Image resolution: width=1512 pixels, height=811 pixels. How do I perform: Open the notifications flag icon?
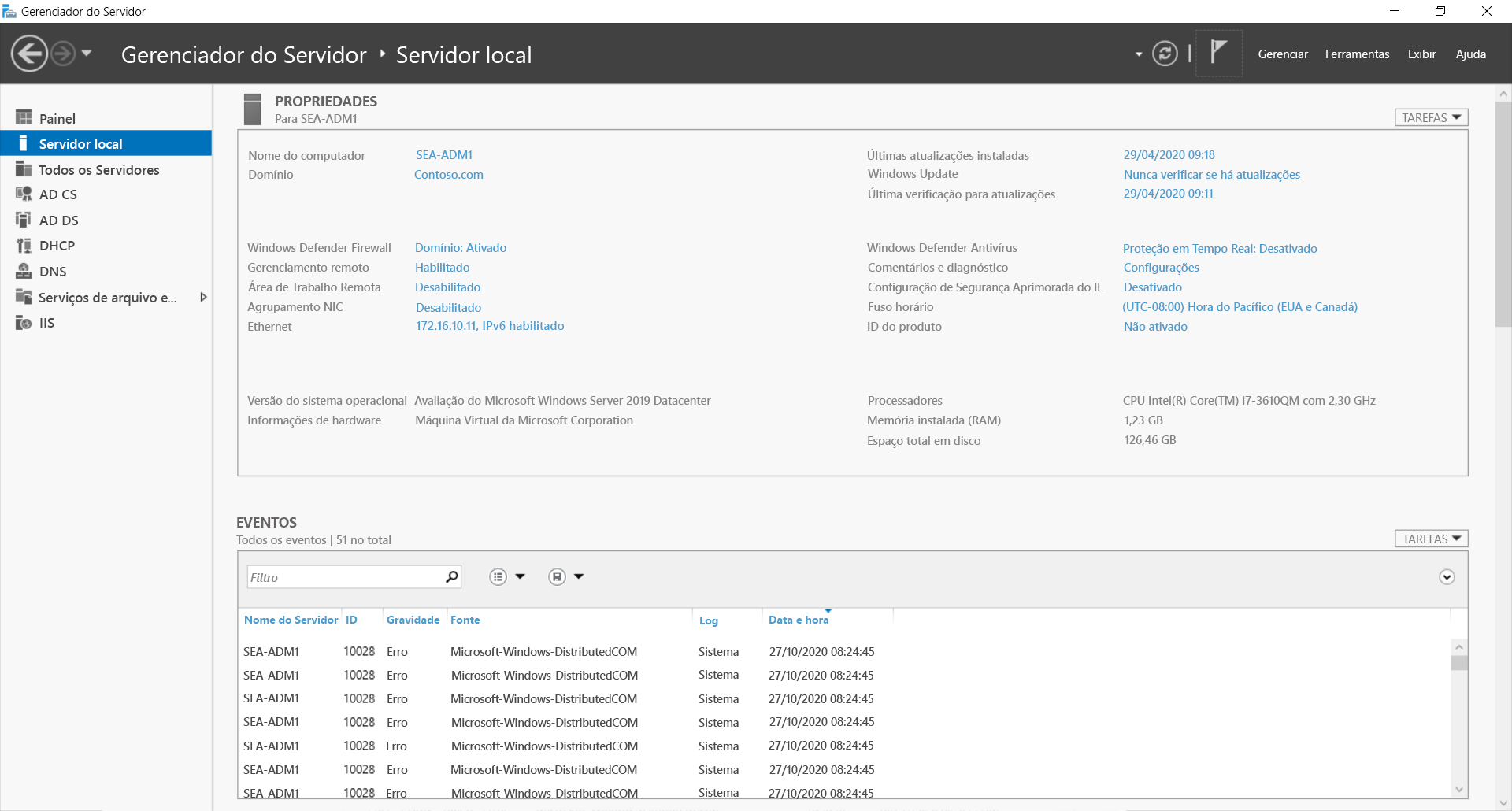click(x=1218, y=53)
